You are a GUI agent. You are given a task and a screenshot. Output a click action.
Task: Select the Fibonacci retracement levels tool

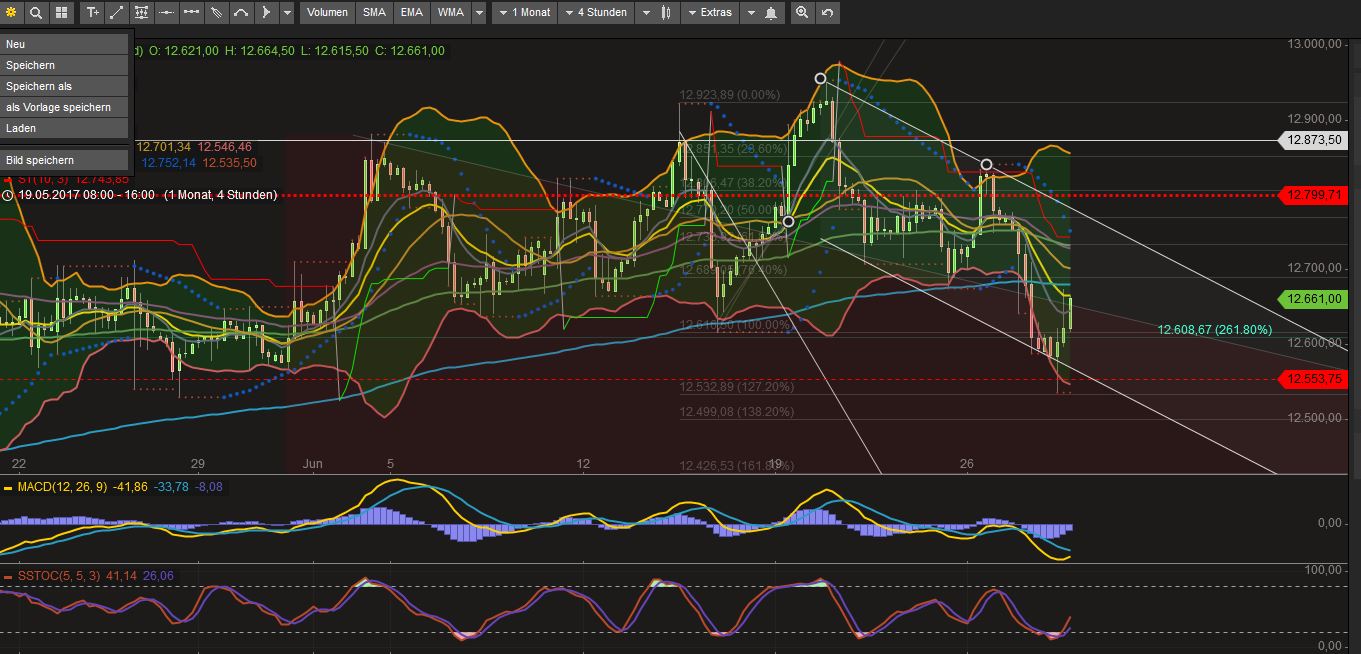(x=142, y=13)
